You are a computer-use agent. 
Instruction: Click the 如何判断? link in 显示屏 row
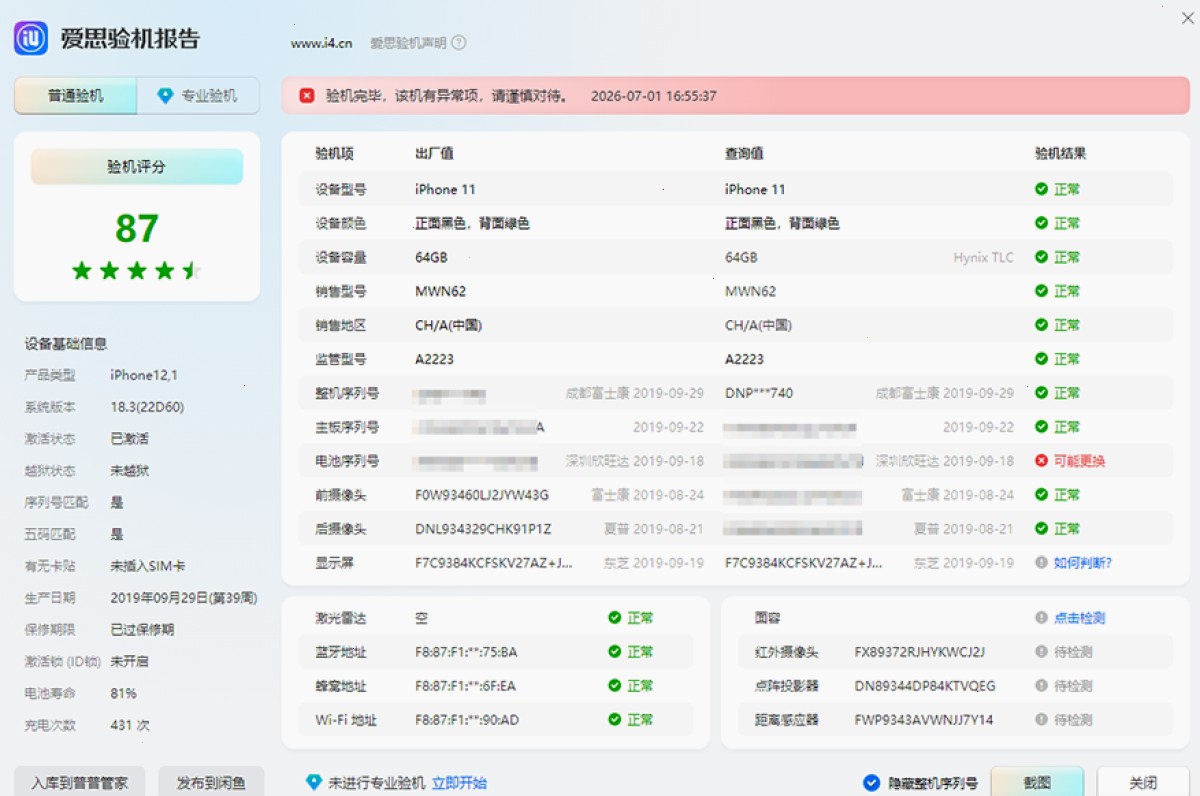[1083, 563]
